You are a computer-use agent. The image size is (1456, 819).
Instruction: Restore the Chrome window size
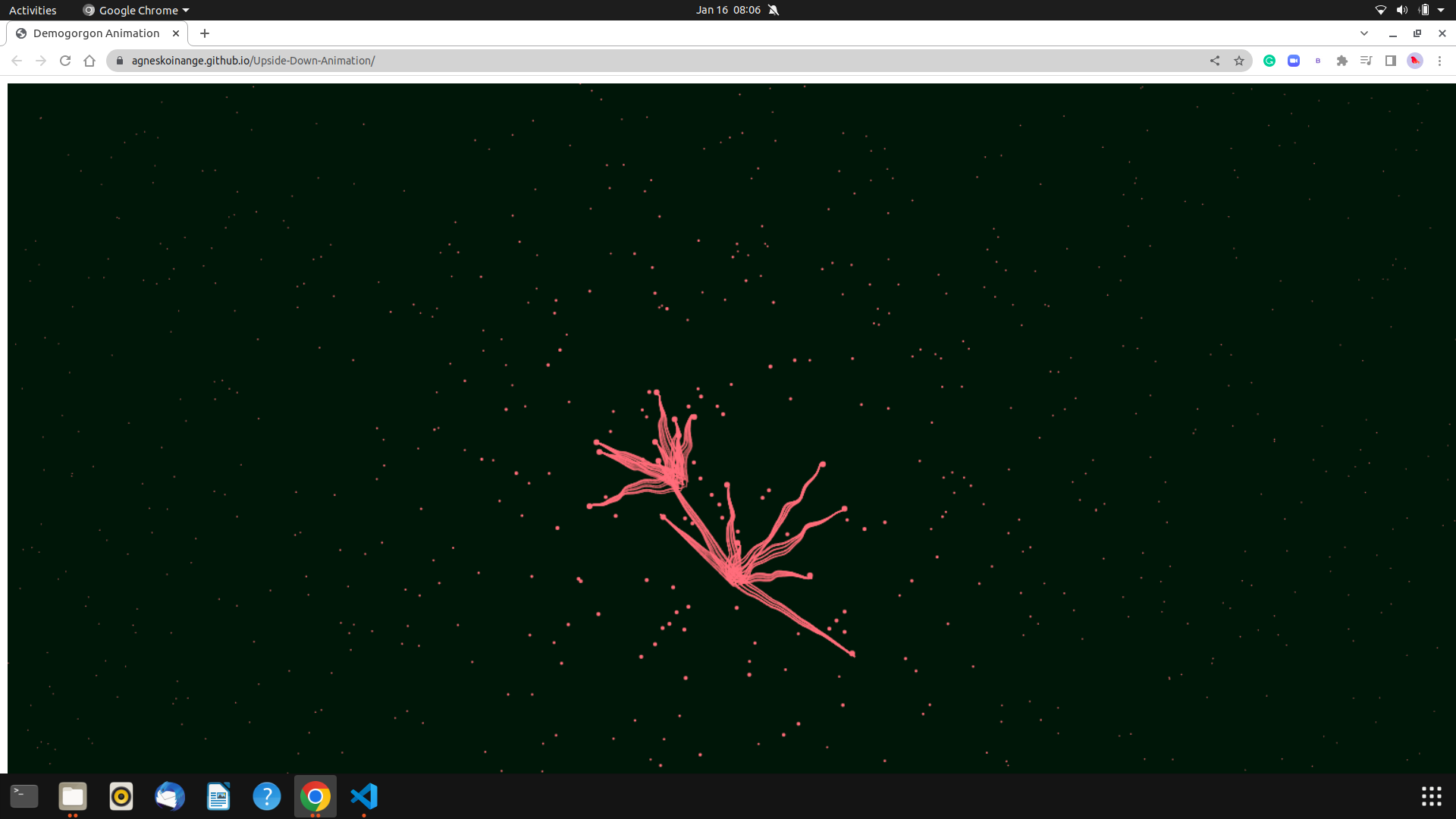click(x=1417, y=33)
